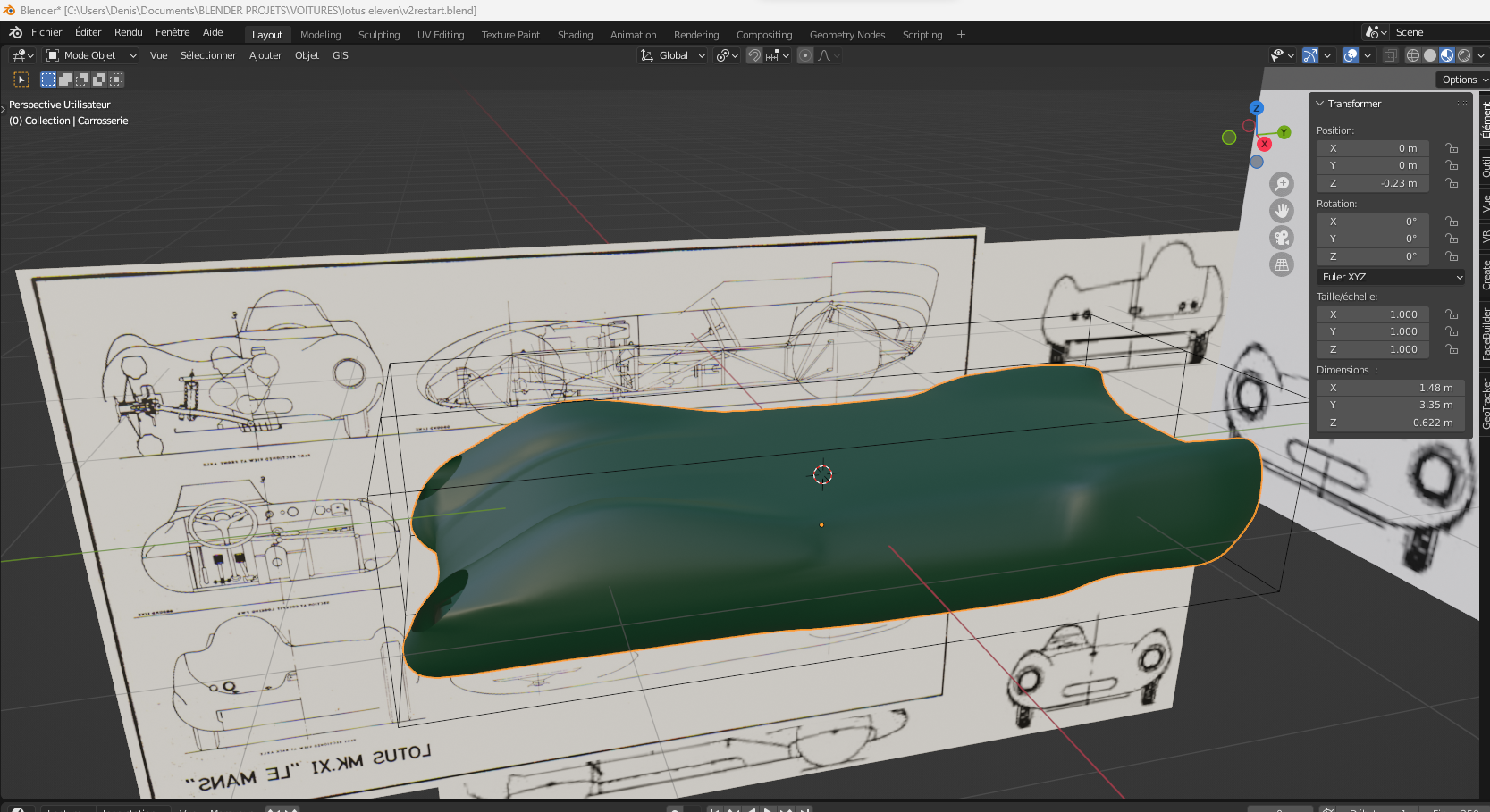Open Euler XYZ rotation mode dropdown
The height and width of the screenshot is (812, 1490).
tap(1390, 277)
